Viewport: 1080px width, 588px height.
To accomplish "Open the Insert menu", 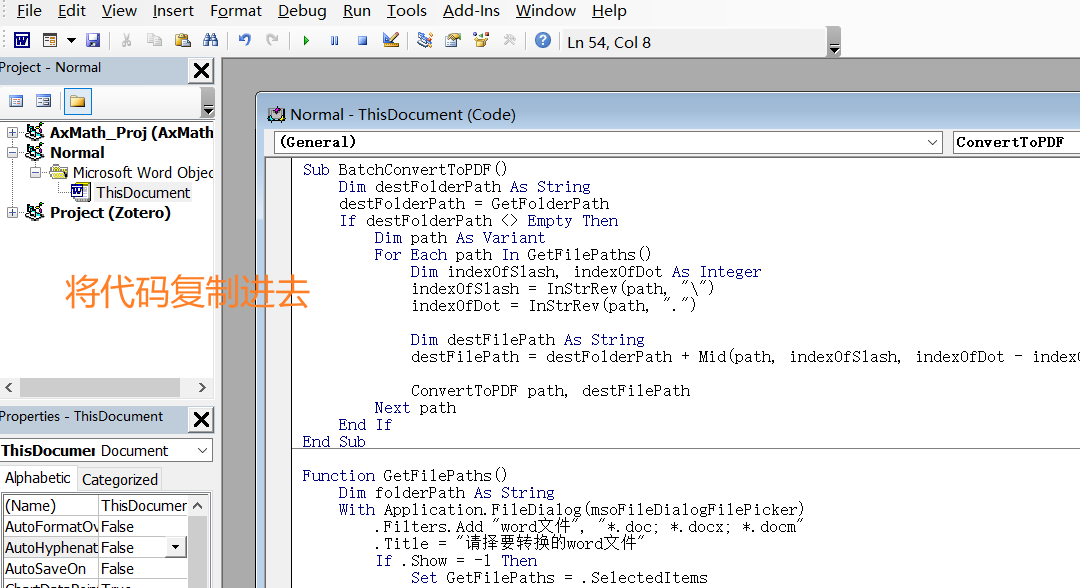I will pos(173,11).
